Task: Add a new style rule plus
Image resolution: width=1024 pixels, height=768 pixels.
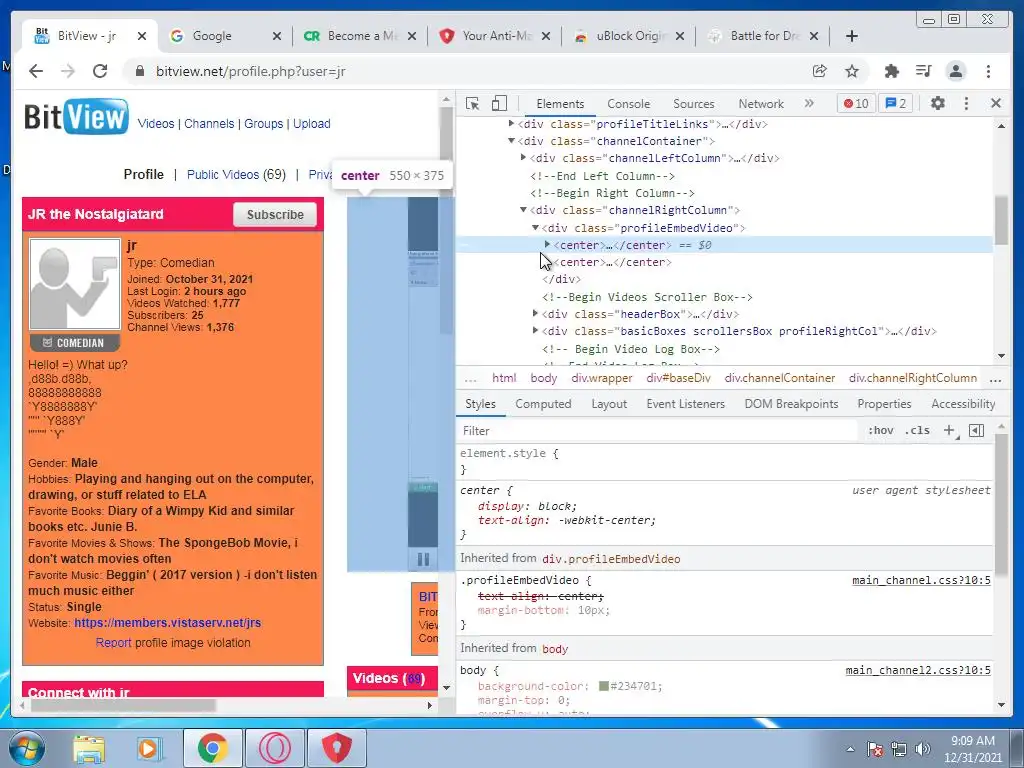Action: tap(949, 430)
